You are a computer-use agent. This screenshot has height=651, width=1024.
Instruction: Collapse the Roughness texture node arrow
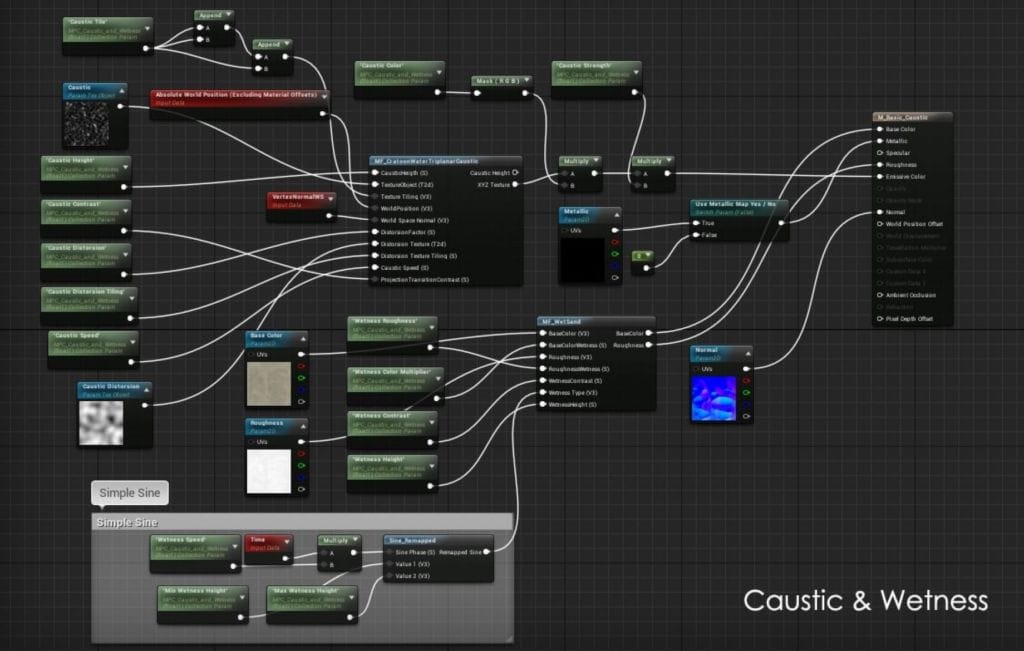pyautogui.click(x=303, y=426)
